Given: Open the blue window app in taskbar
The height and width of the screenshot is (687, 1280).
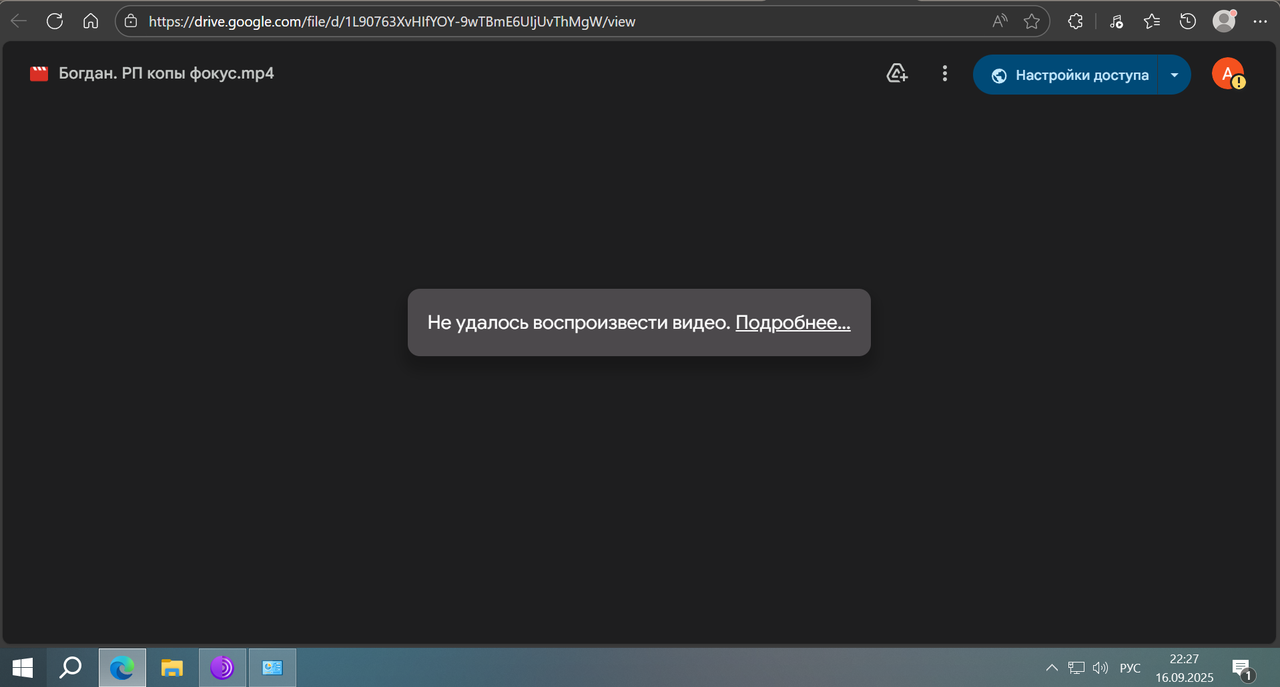Looking at the screenshot, I should coord(272,667).
